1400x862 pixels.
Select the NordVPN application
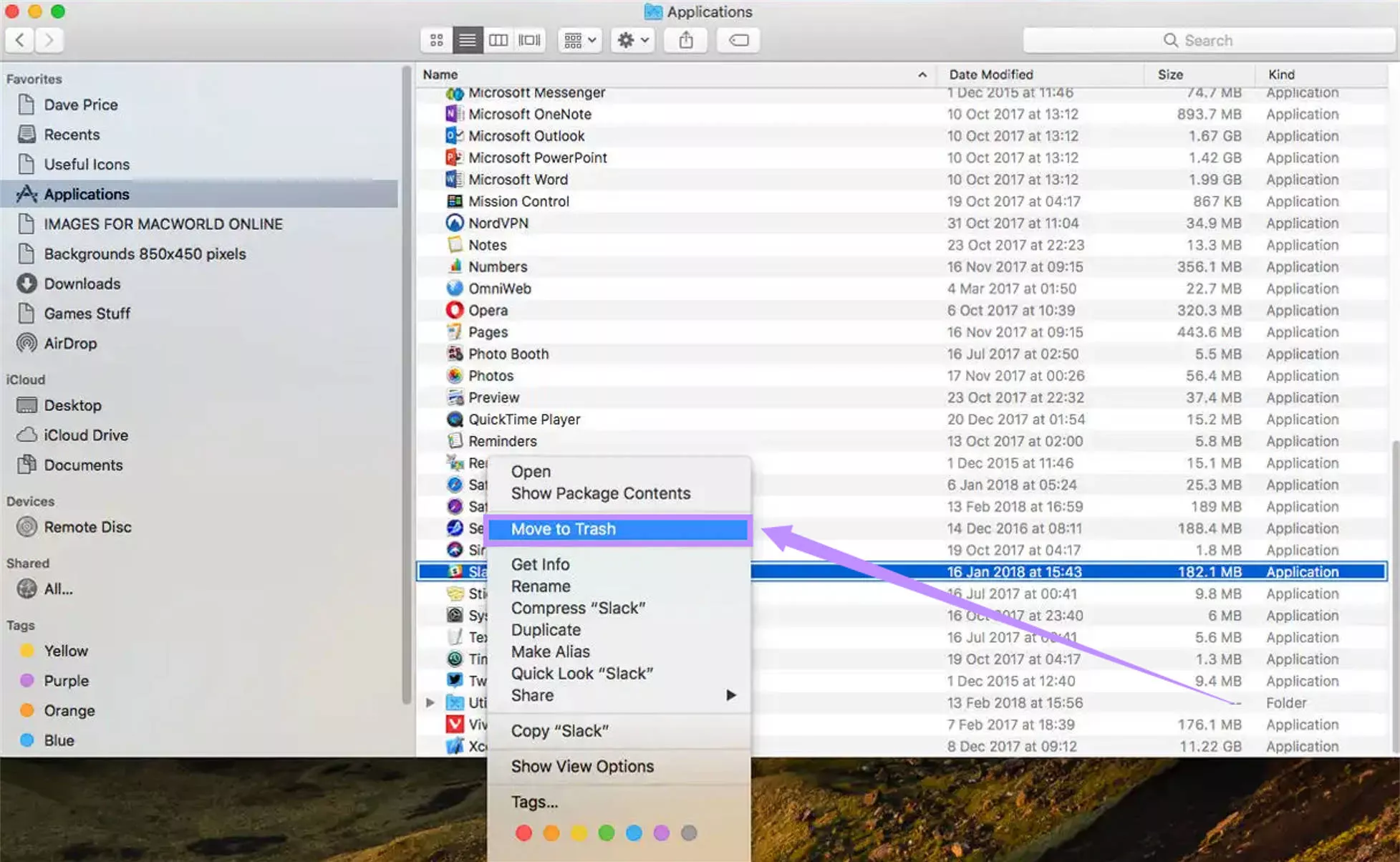[x=498, y=223]
